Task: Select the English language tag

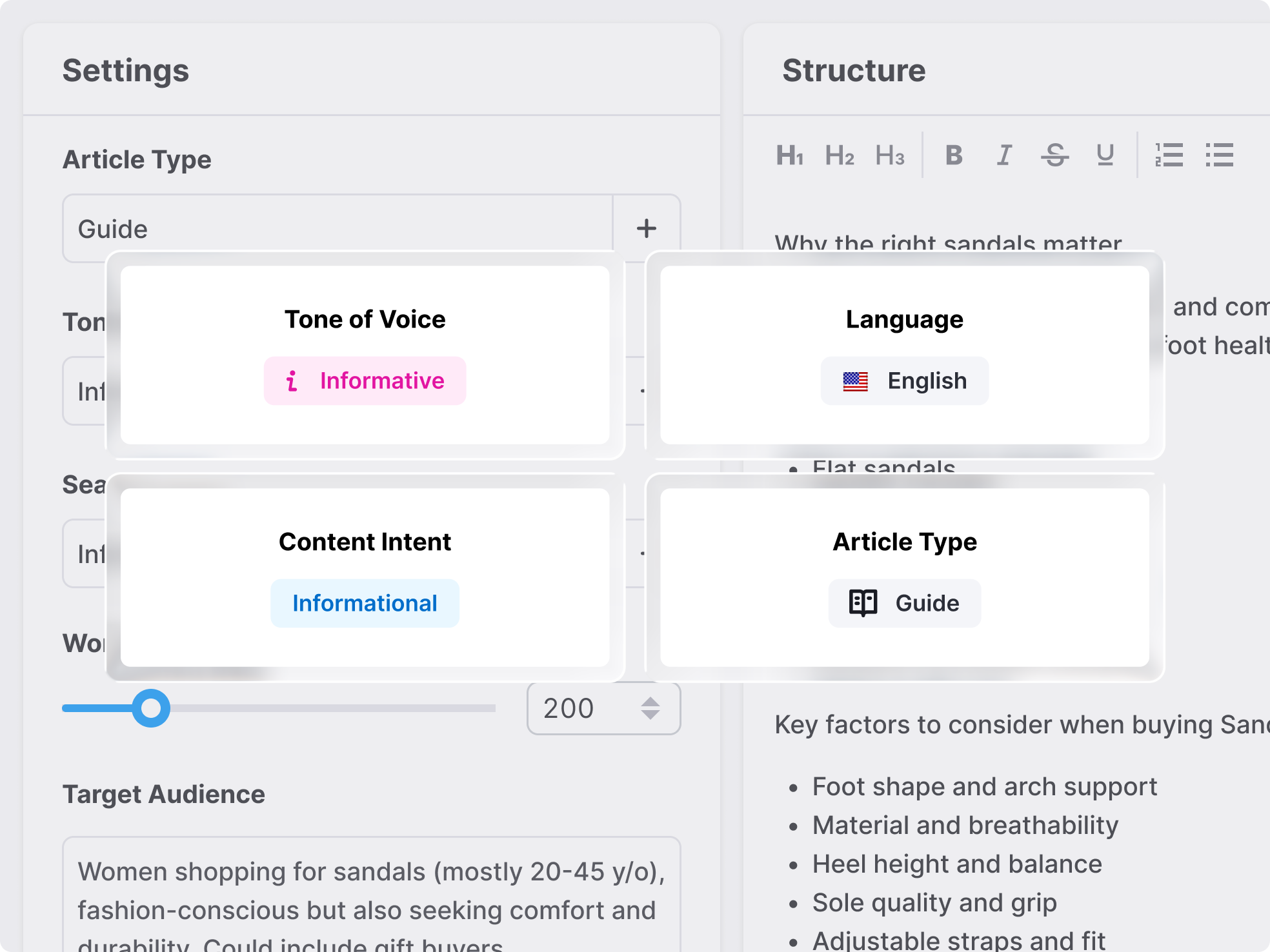Action: click(904, 381)
